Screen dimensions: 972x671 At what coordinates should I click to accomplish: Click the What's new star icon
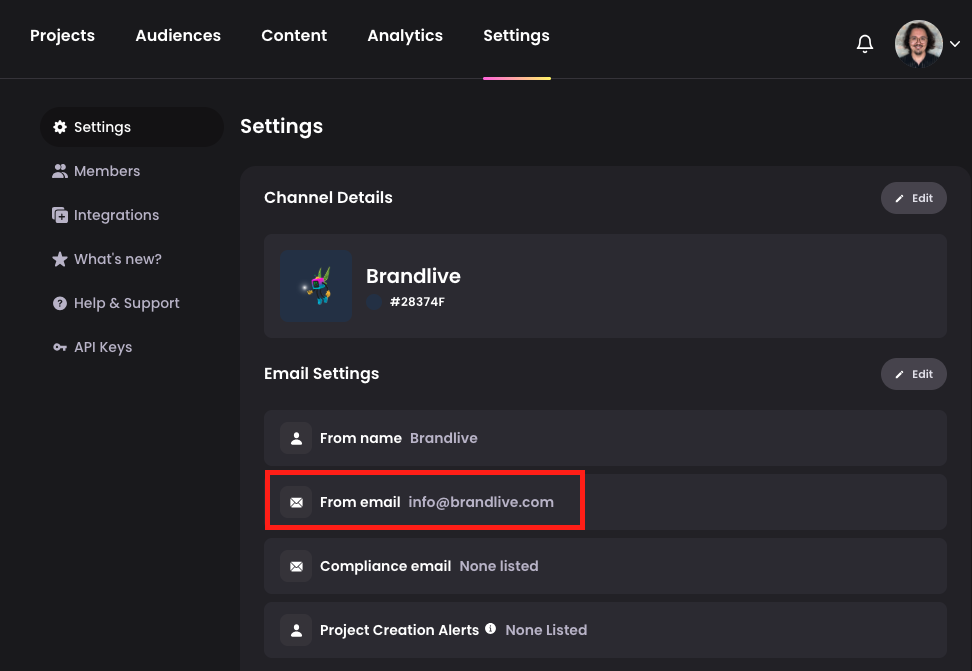pos(60,259)
